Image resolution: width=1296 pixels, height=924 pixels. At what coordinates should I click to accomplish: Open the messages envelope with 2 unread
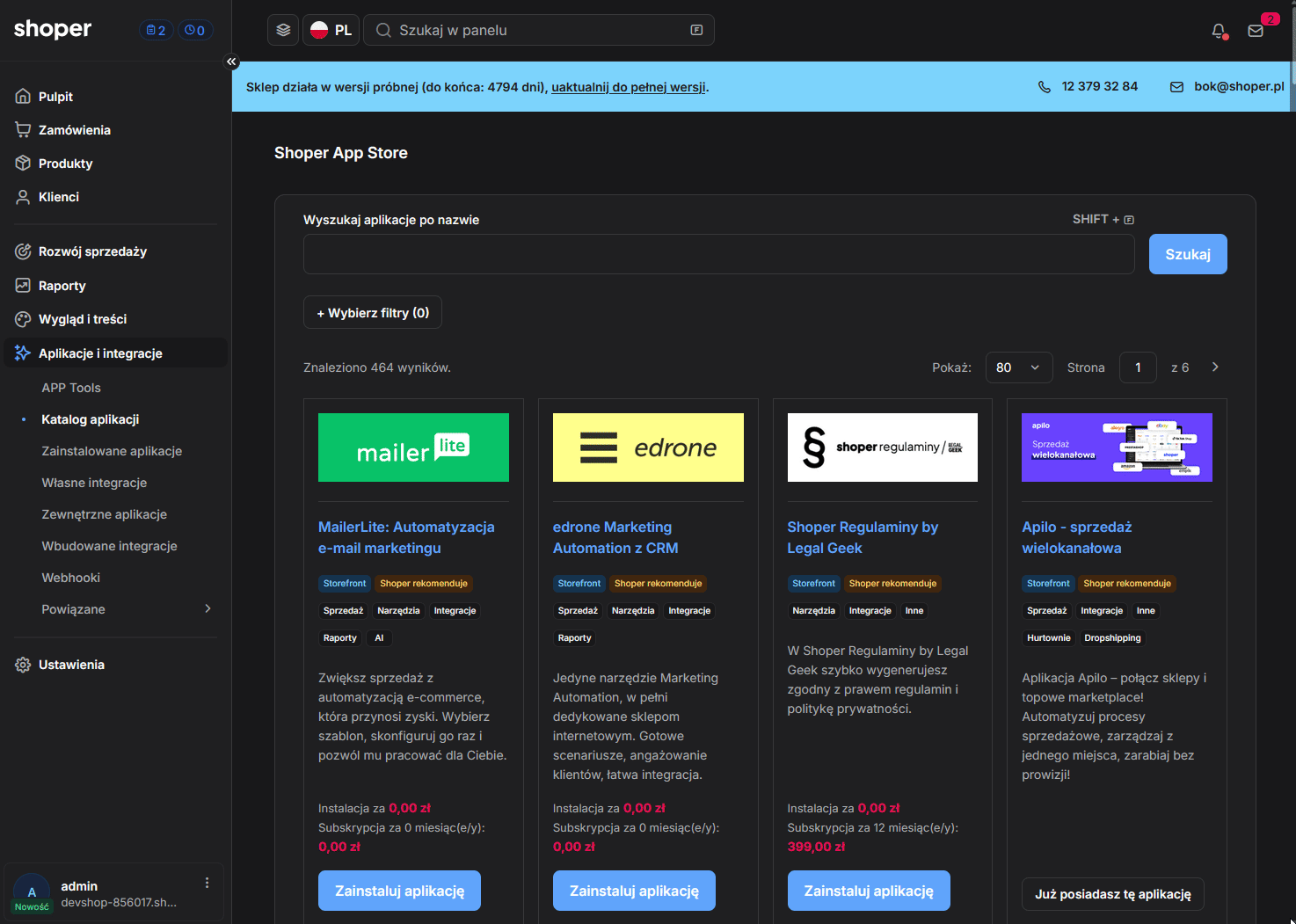(1256, 31)
